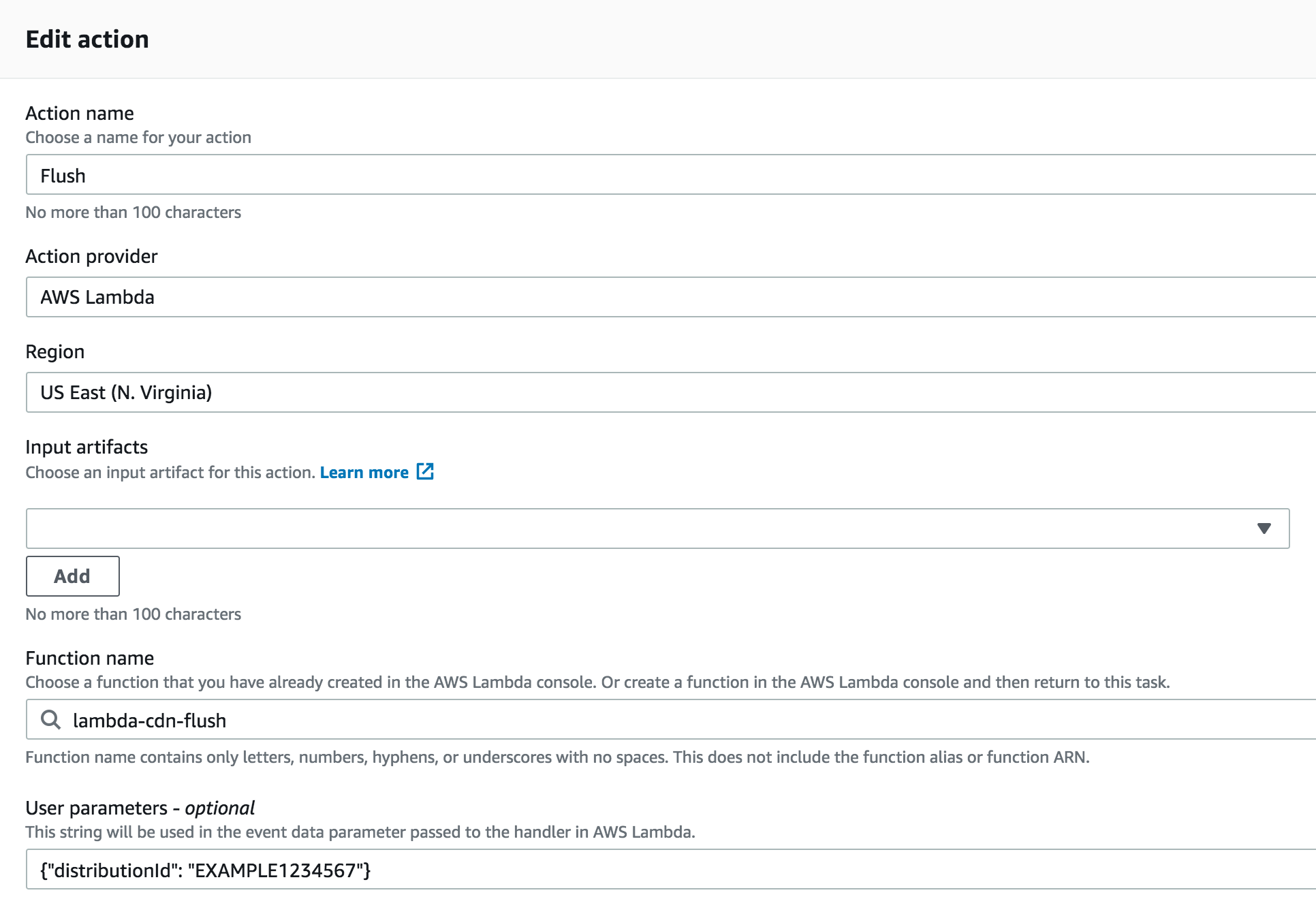The width and height of the screenshot is (1316, 914).
Task: Click the 'This string will be used' description
Action: 360,832
